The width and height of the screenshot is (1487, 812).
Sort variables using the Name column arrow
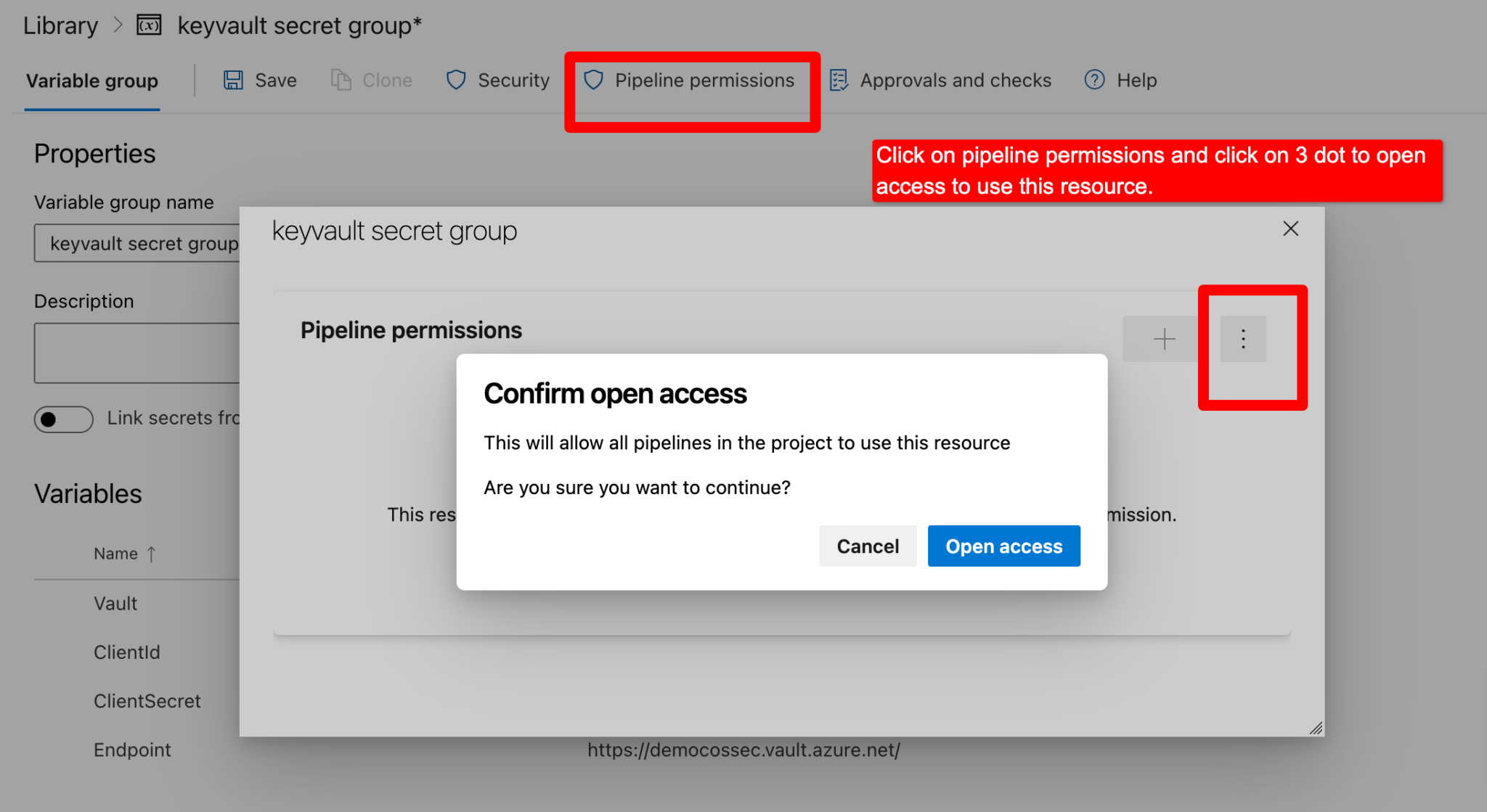(152, 553)
